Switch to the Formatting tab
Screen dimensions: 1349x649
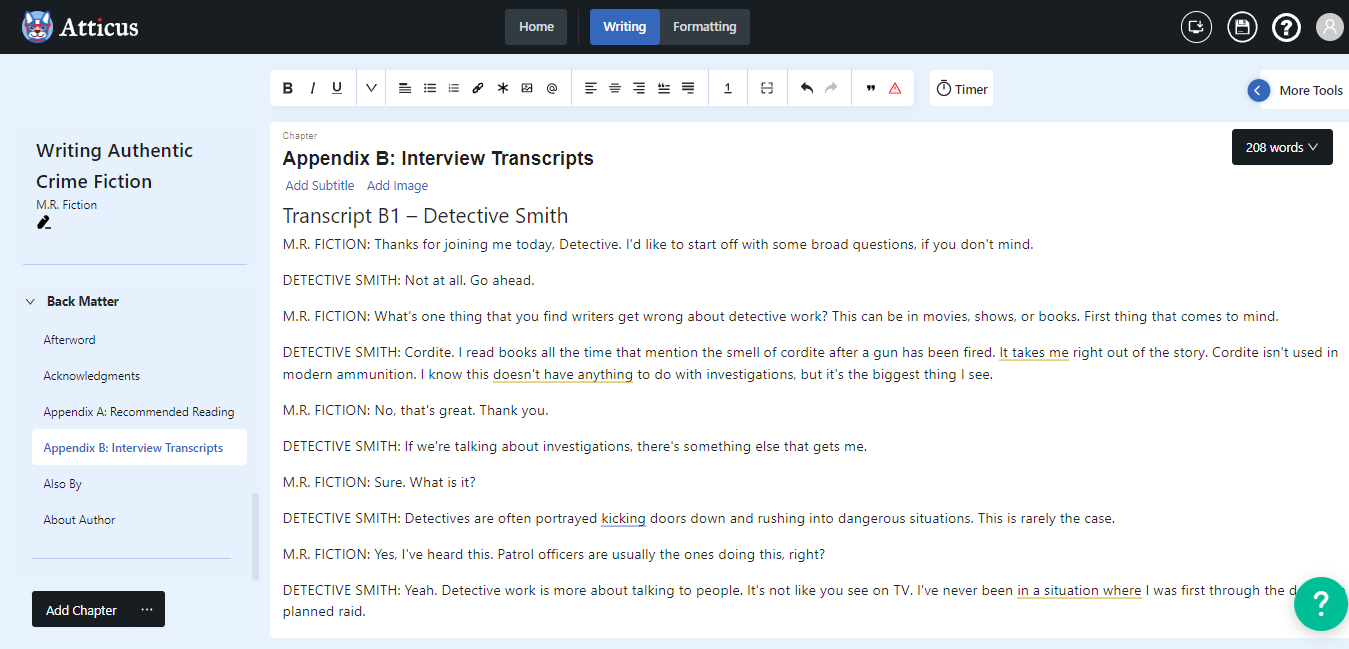pyautogui.click(x=704, y=27)
